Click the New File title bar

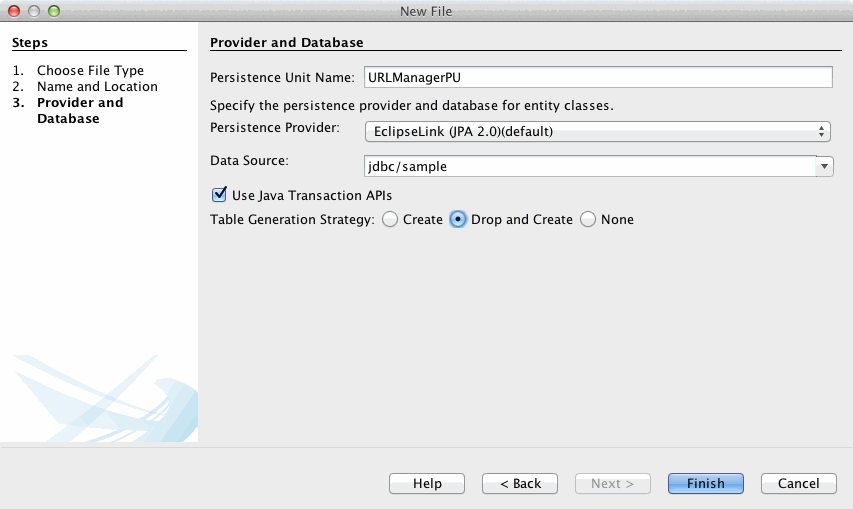pos(426,11)
